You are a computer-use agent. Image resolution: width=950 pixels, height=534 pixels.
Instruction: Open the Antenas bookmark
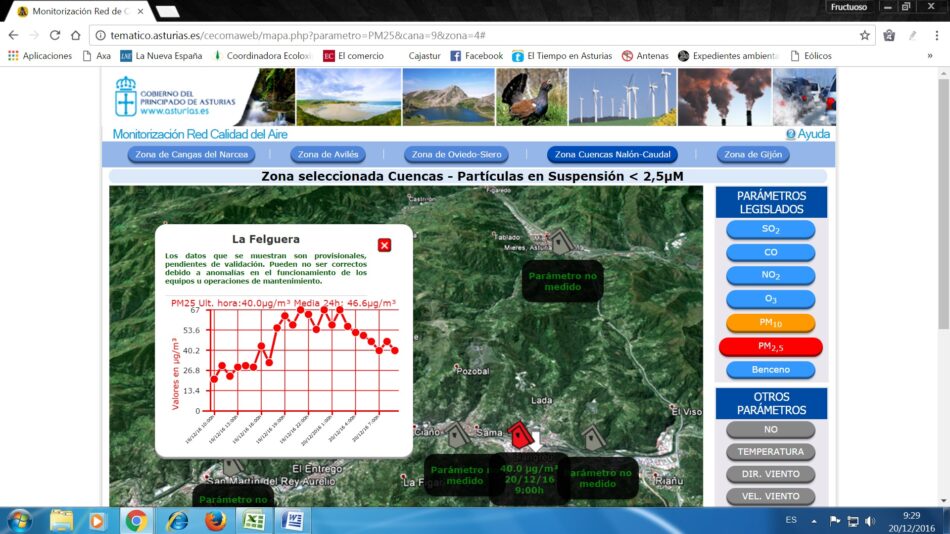645,56
